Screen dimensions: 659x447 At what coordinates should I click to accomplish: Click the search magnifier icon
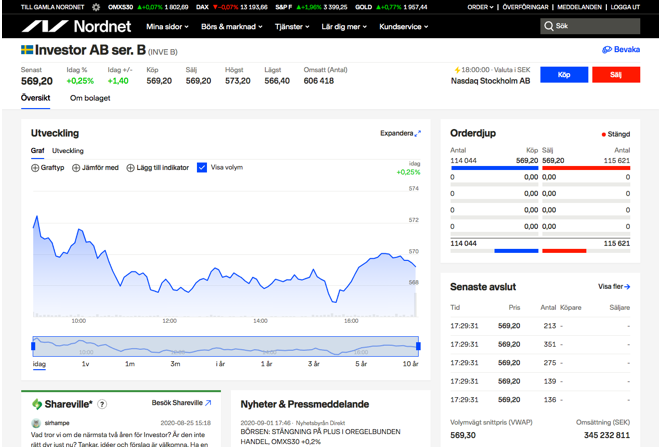(549, 27)
